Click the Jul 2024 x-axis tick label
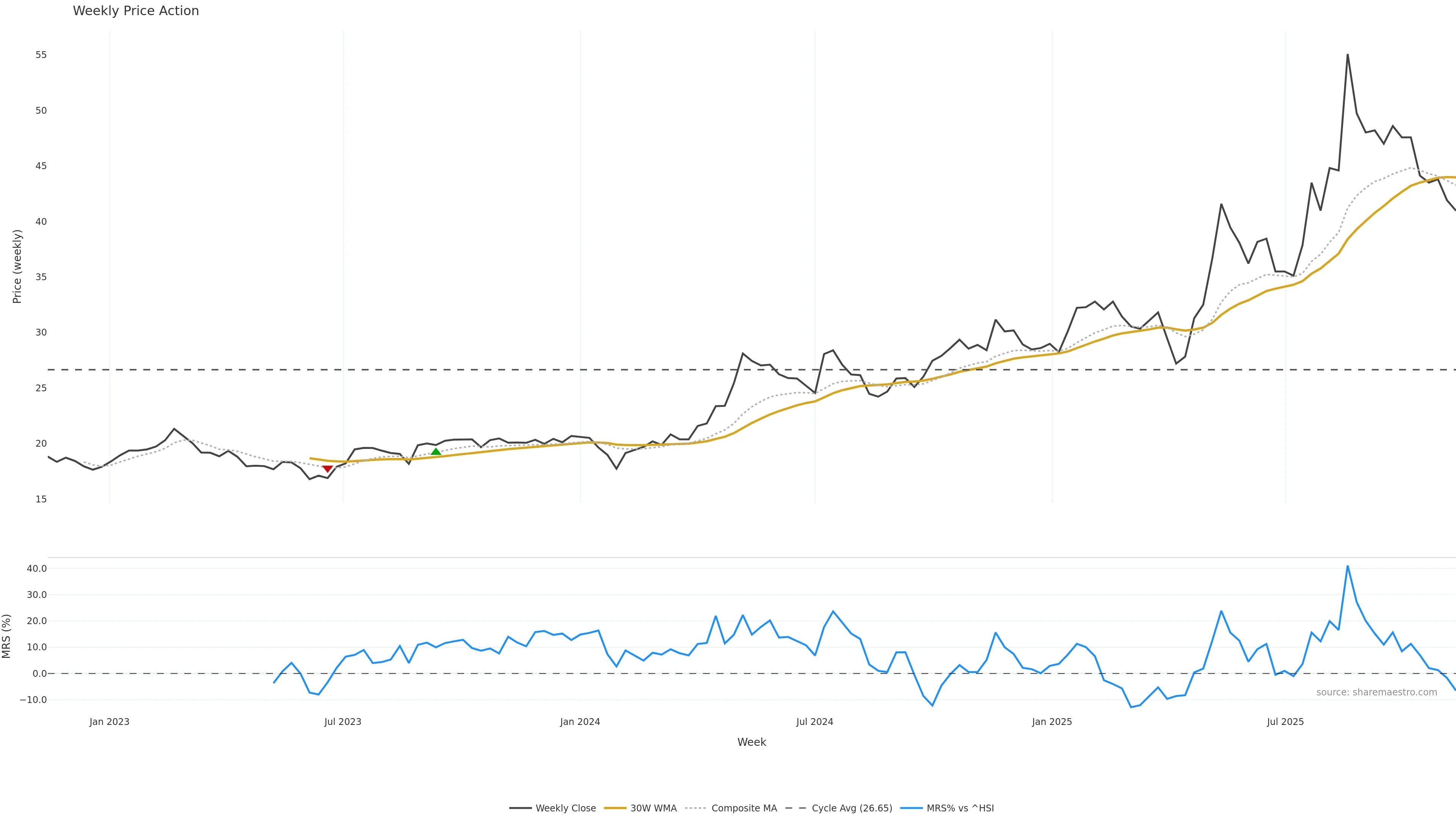 coord(814,722)
